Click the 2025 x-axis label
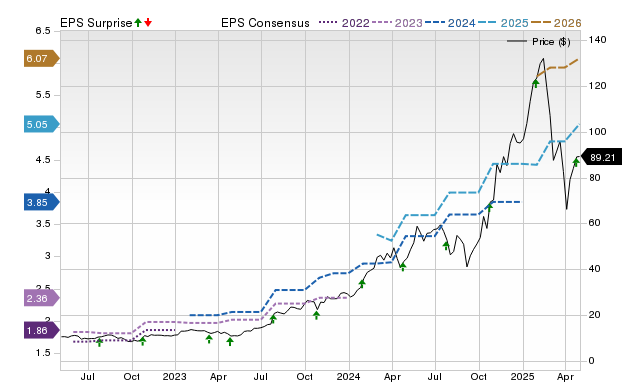 click(x=523, y=376)
